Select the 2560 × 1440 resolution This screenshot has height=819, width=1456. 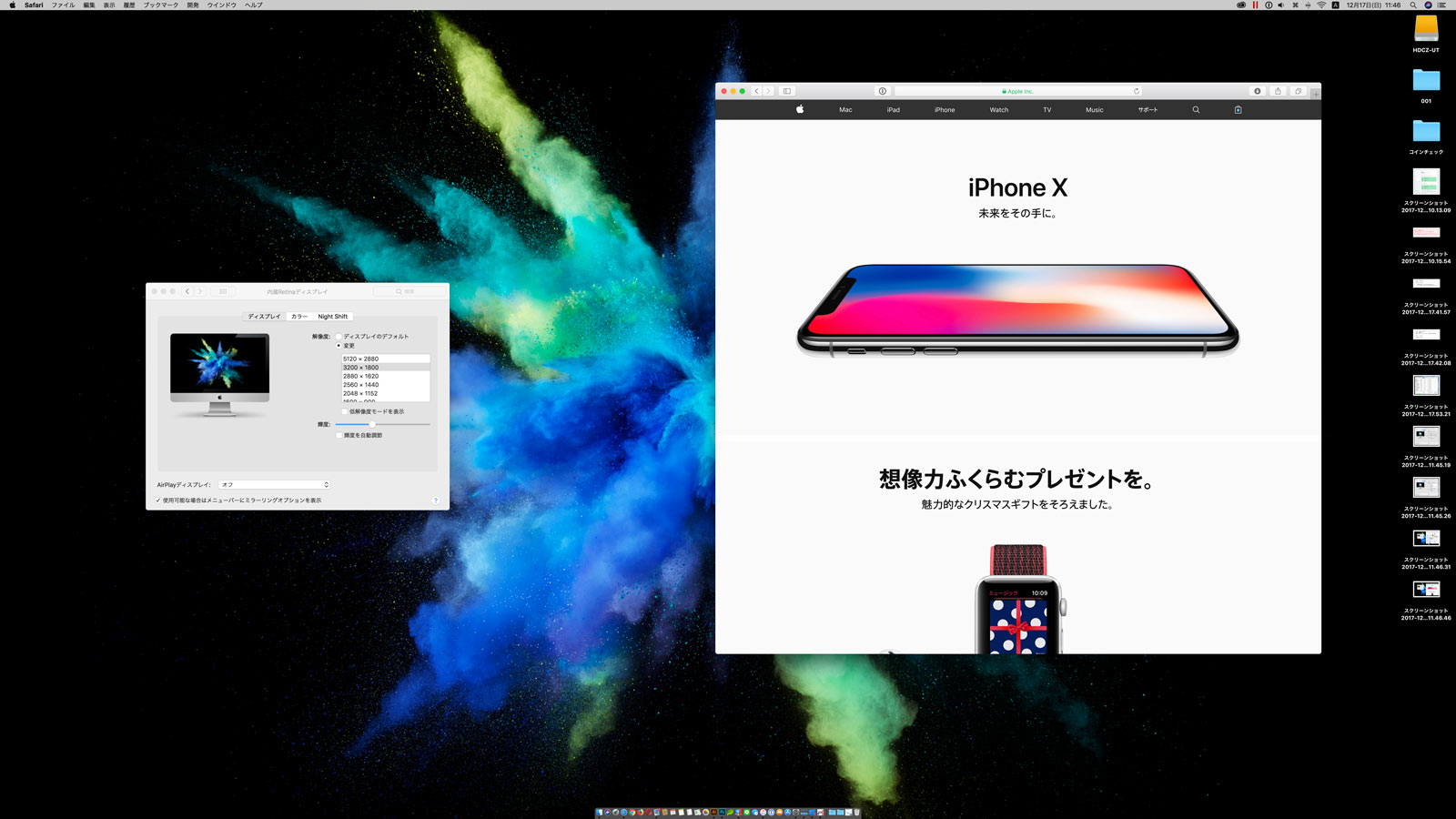(x=385, y=385)
